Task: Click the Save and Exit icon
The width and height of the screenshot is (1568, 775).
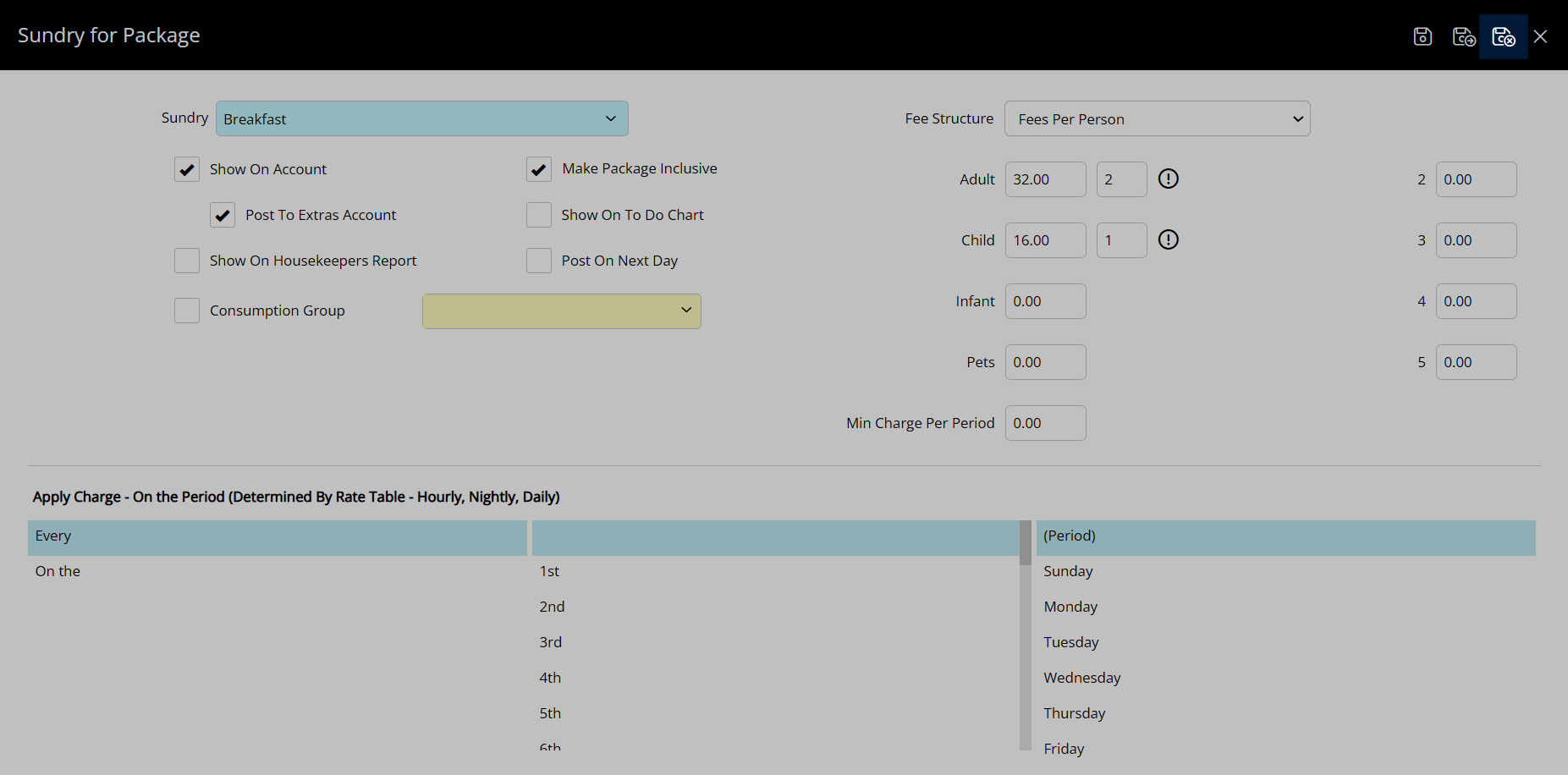Action: (1503, 36)
